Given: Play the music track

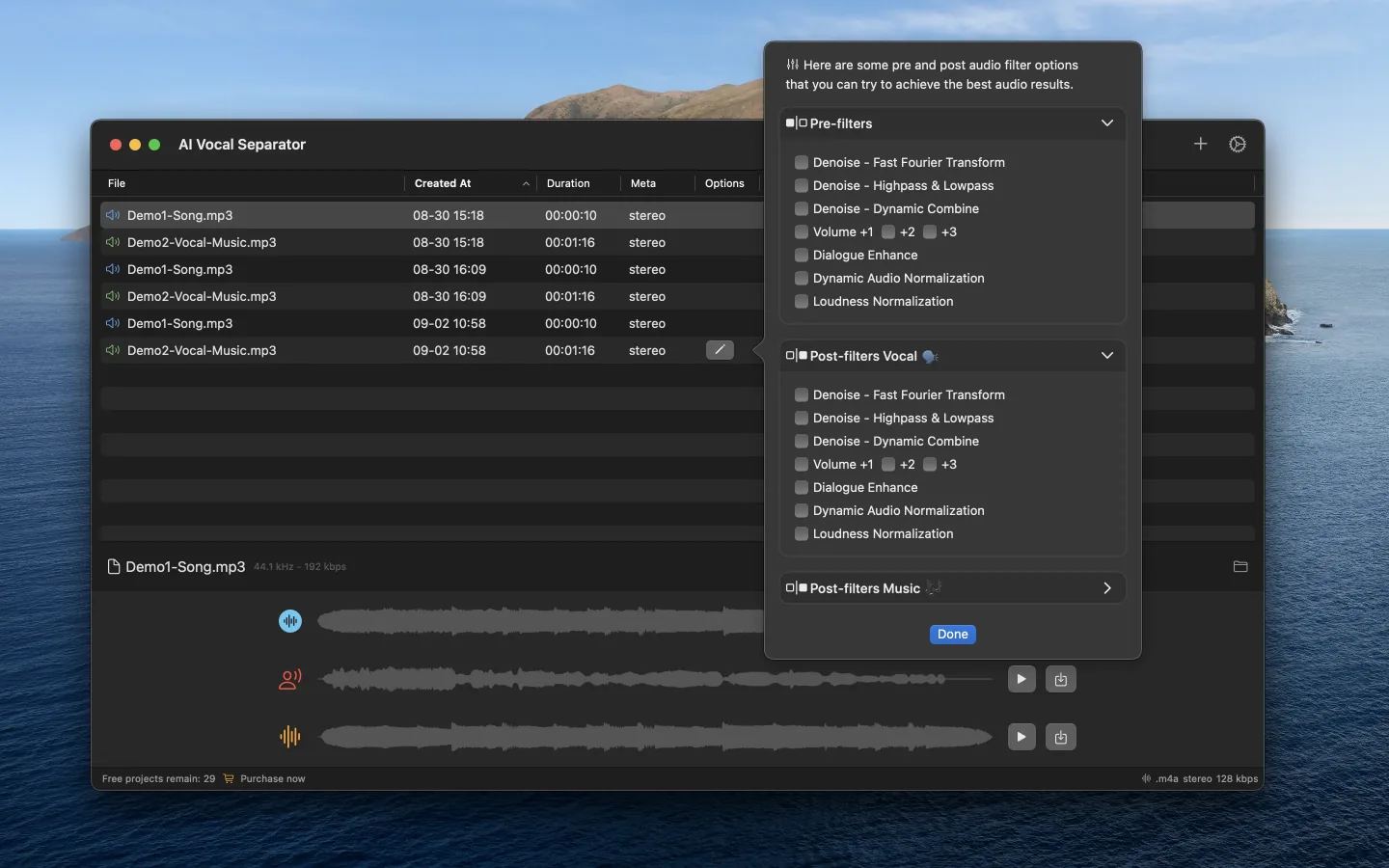Looking at the screenshot, I should 1021,737.
